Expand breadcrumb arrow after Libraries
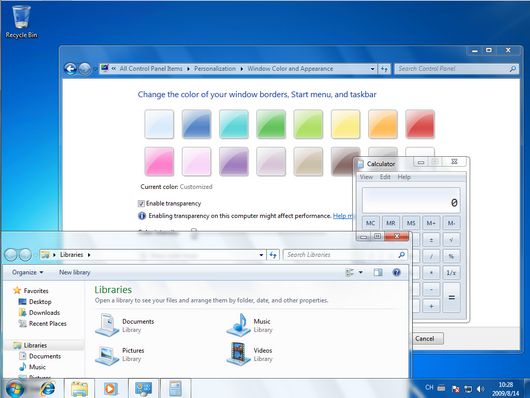530x398 pixels. tap(89, 255)
